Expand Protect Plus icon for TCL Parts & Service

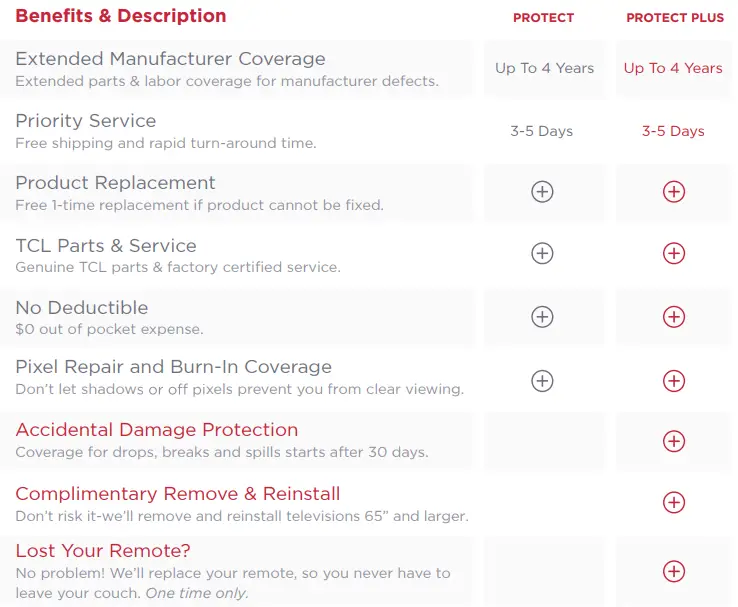tap(674, 254)
